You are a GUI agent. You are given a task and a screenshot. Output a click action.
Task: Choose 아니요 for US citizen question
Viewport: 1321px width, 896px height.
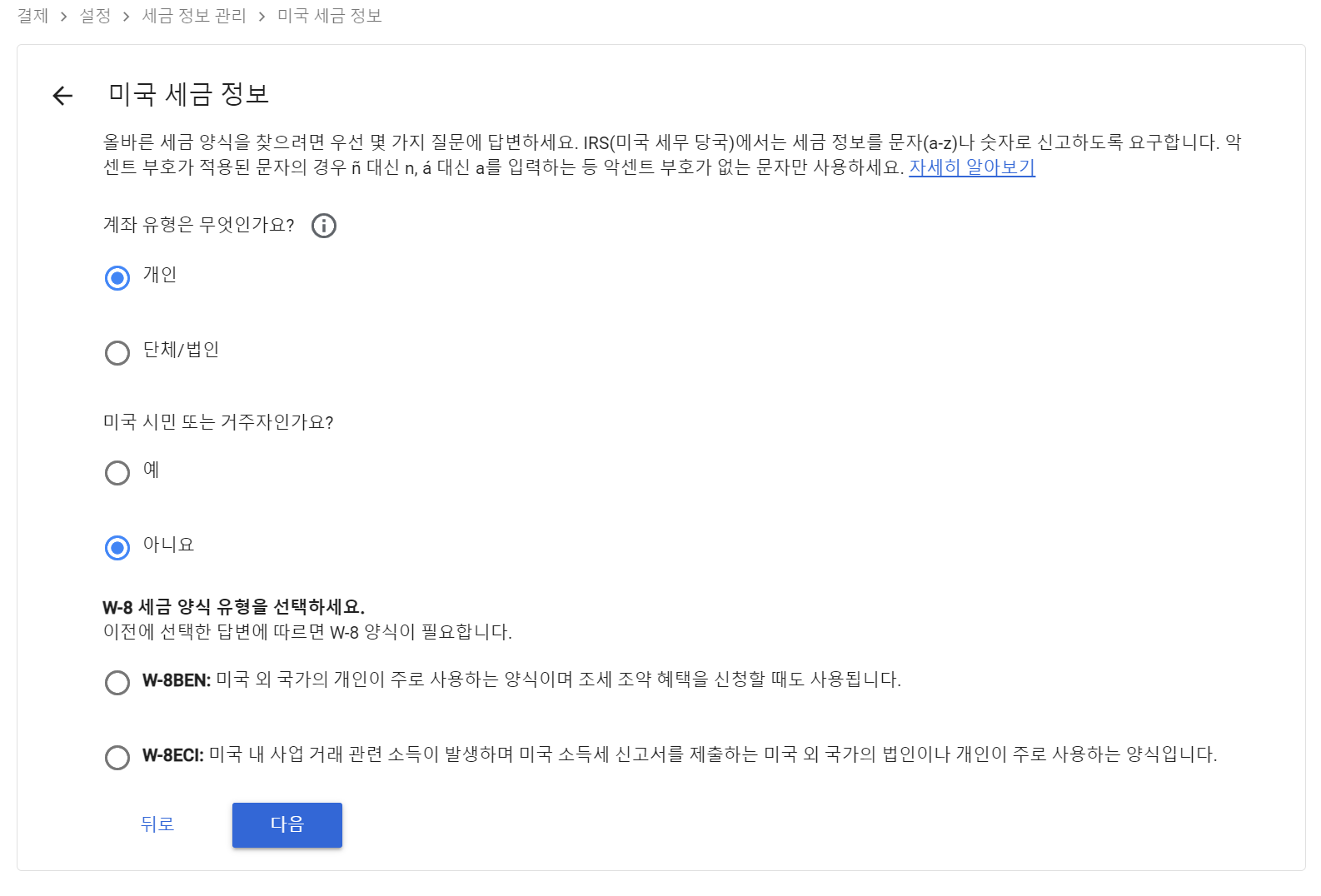pos(117,548)
